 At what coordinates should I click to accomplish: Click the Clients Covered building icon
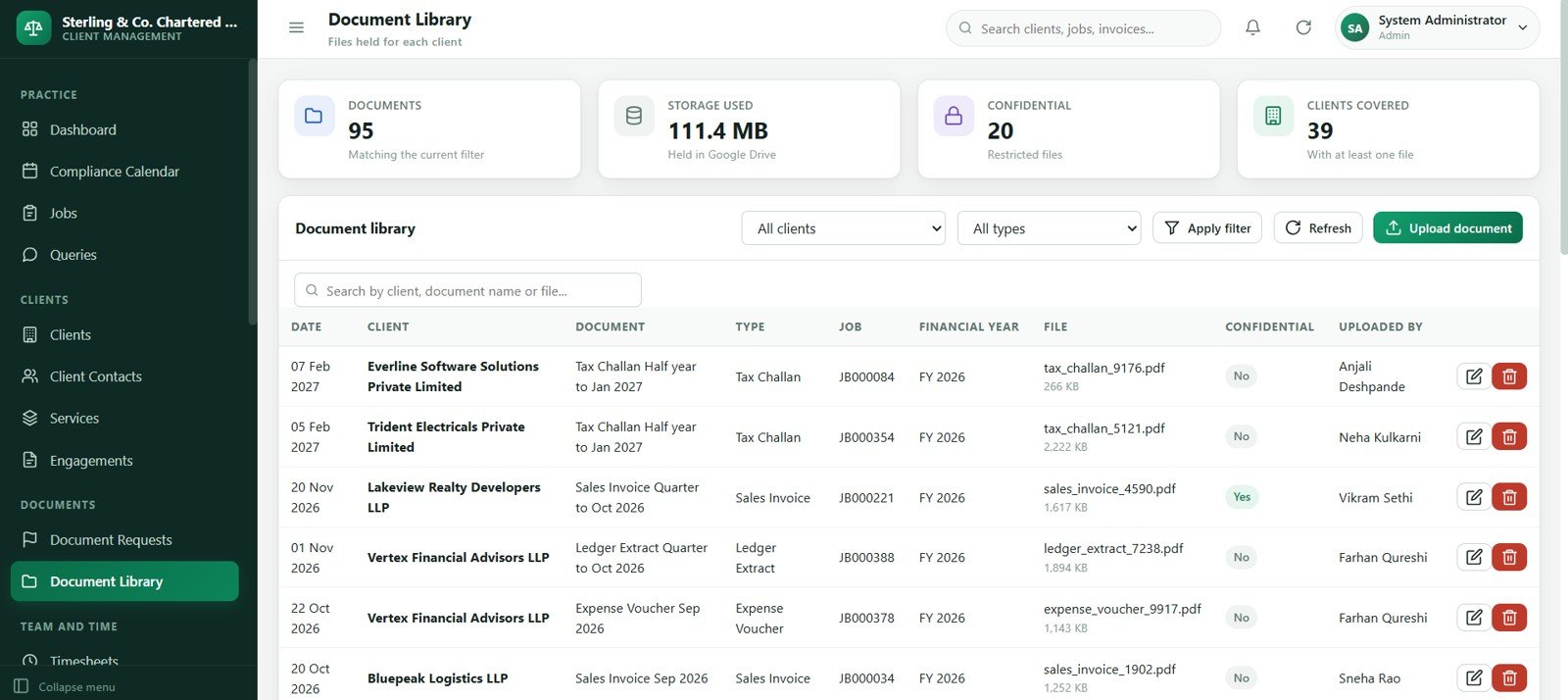(x=1273, y=116)
